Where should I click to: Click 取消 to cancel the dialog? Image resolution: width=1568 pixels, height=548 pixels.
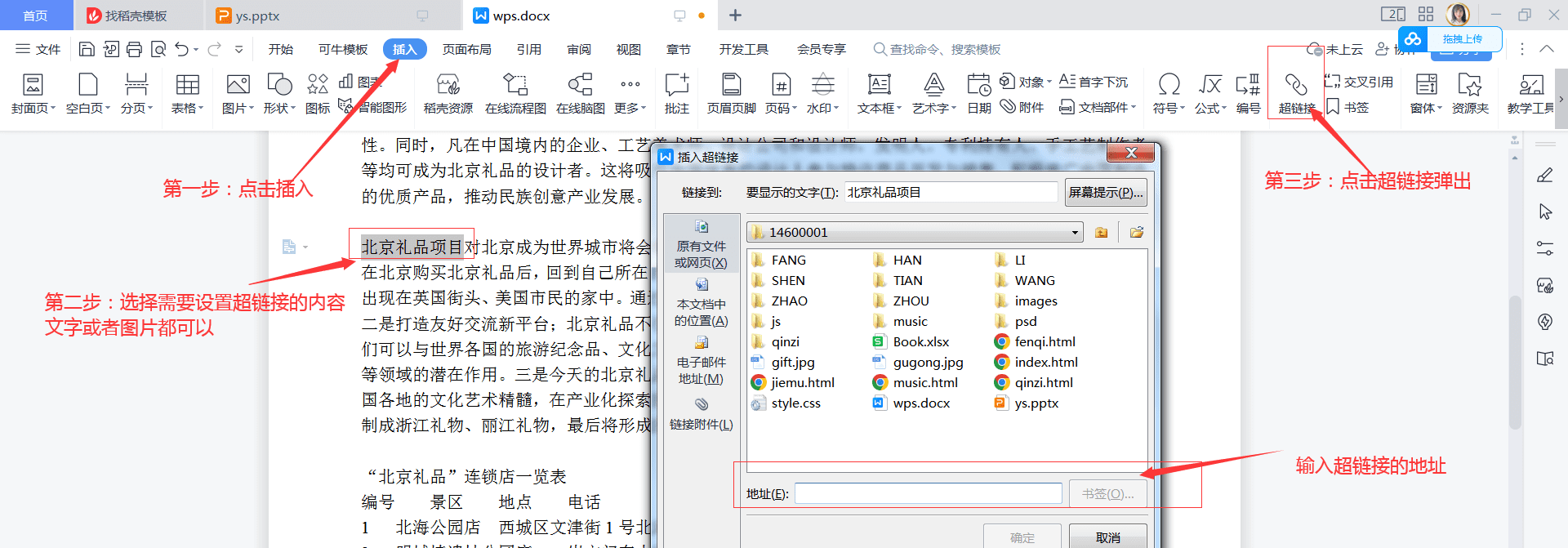[1108, 537]
